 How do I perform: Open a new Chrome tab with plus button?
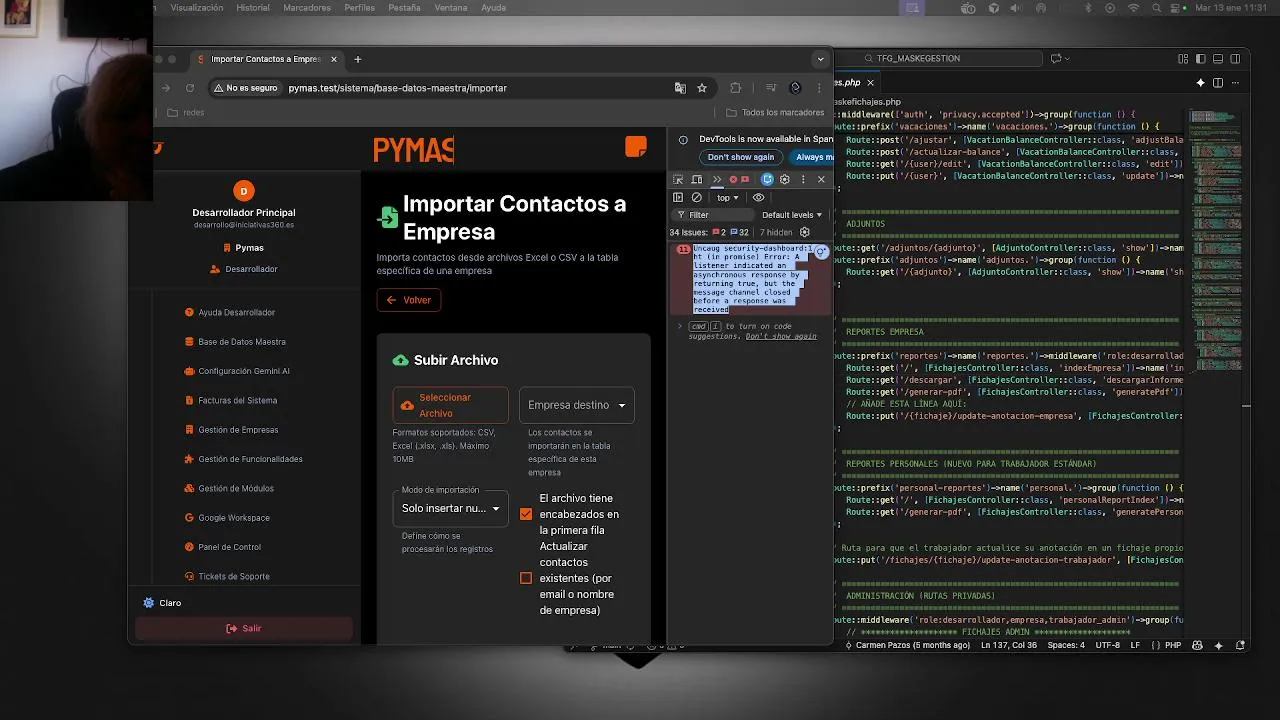(358, 59)
